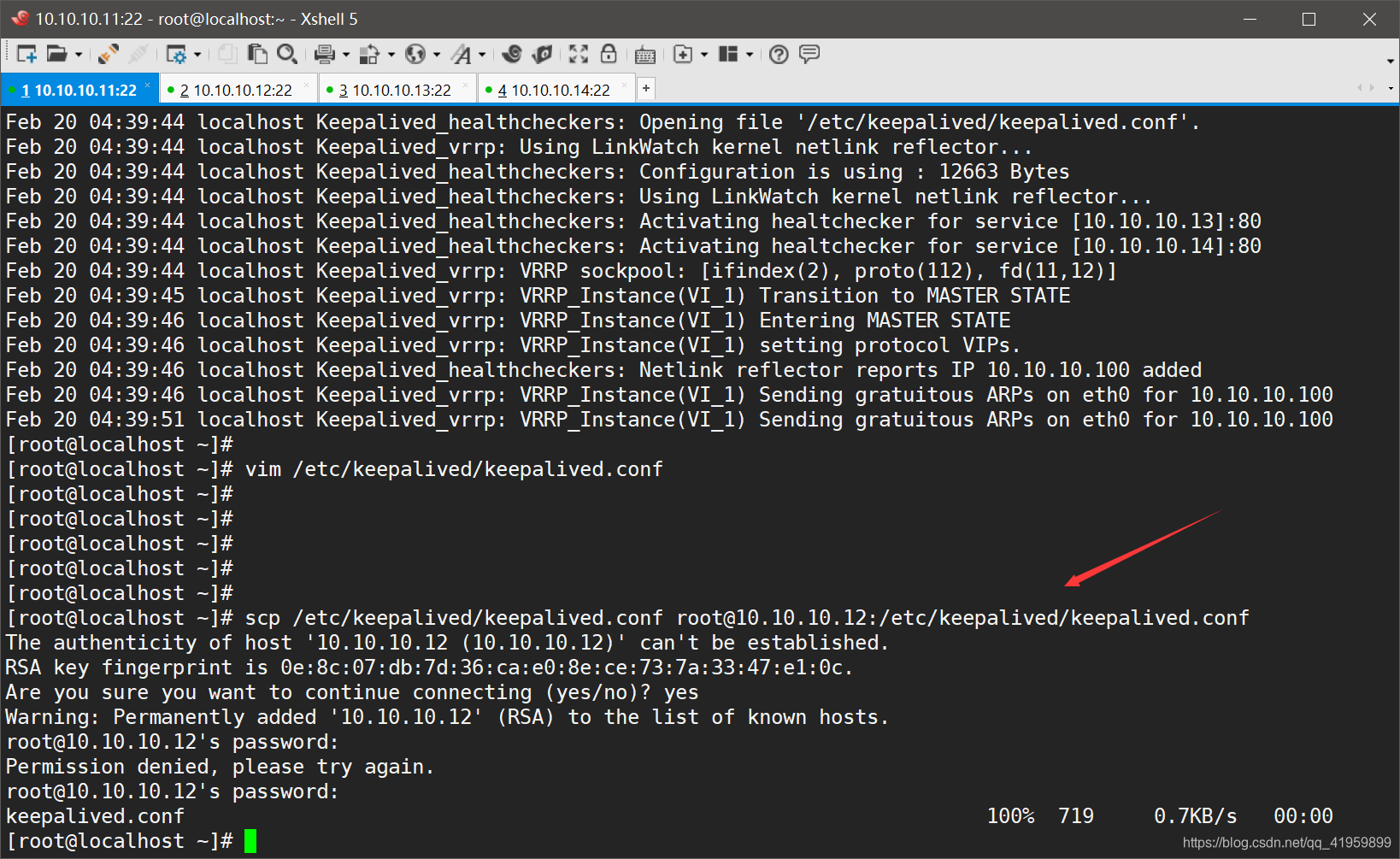Screen dimensions: 1400x859
Task: Open the tab list dropdown arrow
Action: click(x=1391, y=88)
